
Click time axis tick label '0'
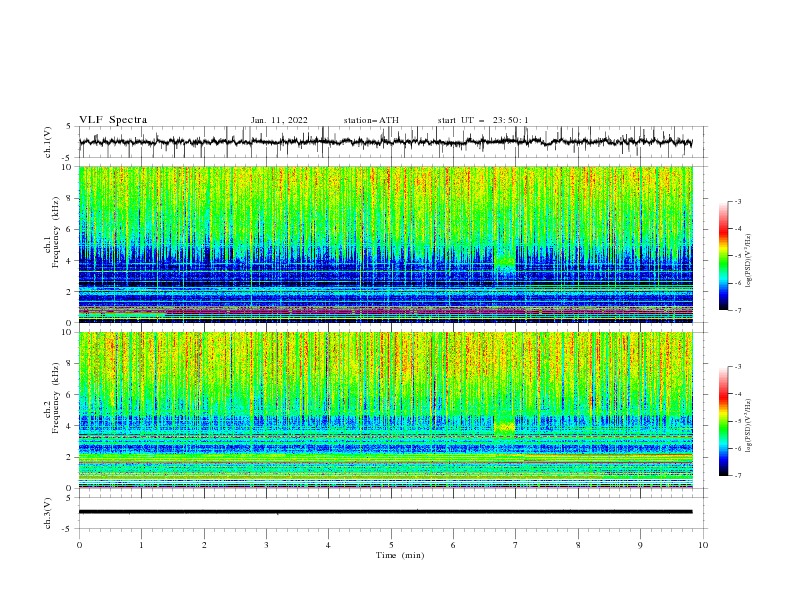click(x=79, y=545)
